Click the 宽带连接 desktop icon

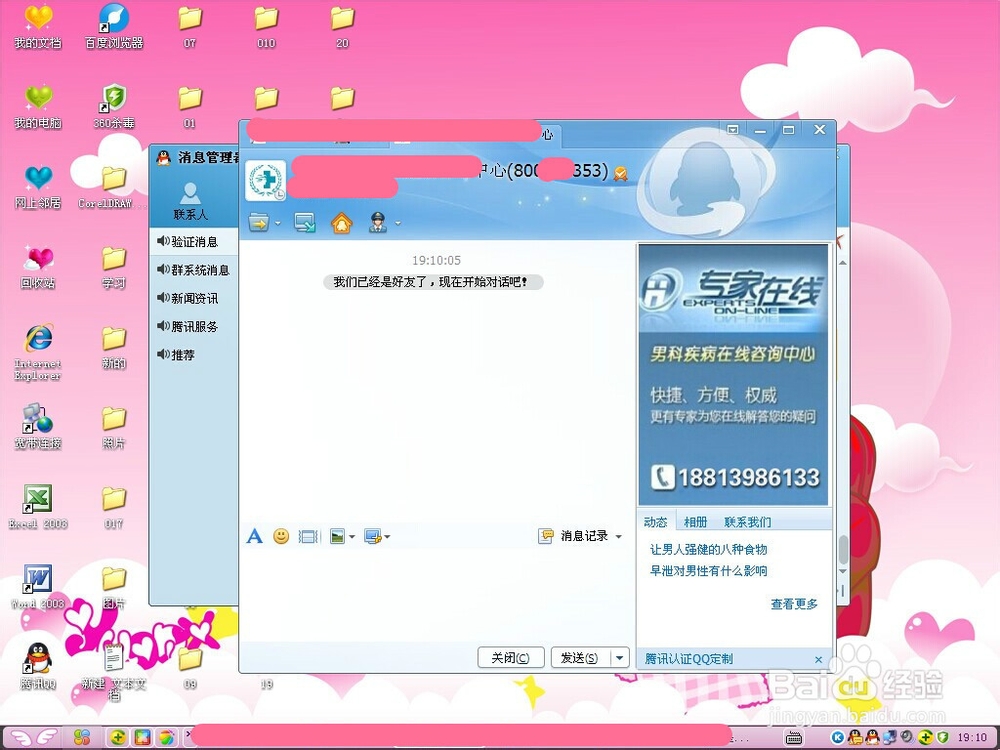[x=38, y=426]
